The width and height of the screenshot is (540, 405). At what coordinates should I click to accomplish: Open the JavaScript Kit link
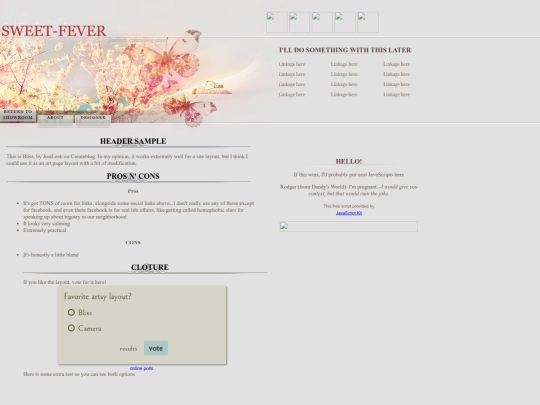349,213
